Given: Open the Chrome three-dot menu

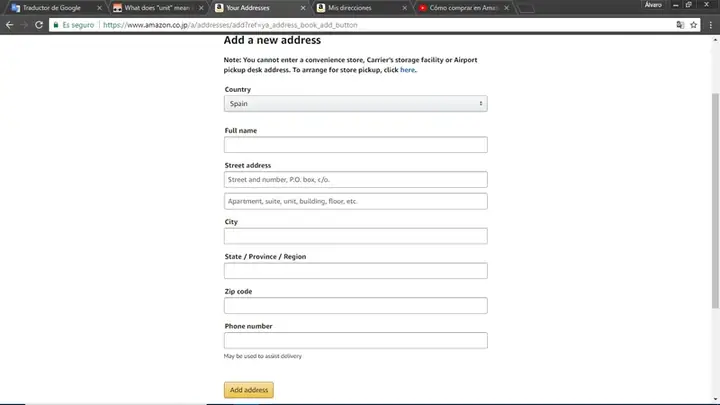Looking at the screenshot, I should (x=710, y=25).
